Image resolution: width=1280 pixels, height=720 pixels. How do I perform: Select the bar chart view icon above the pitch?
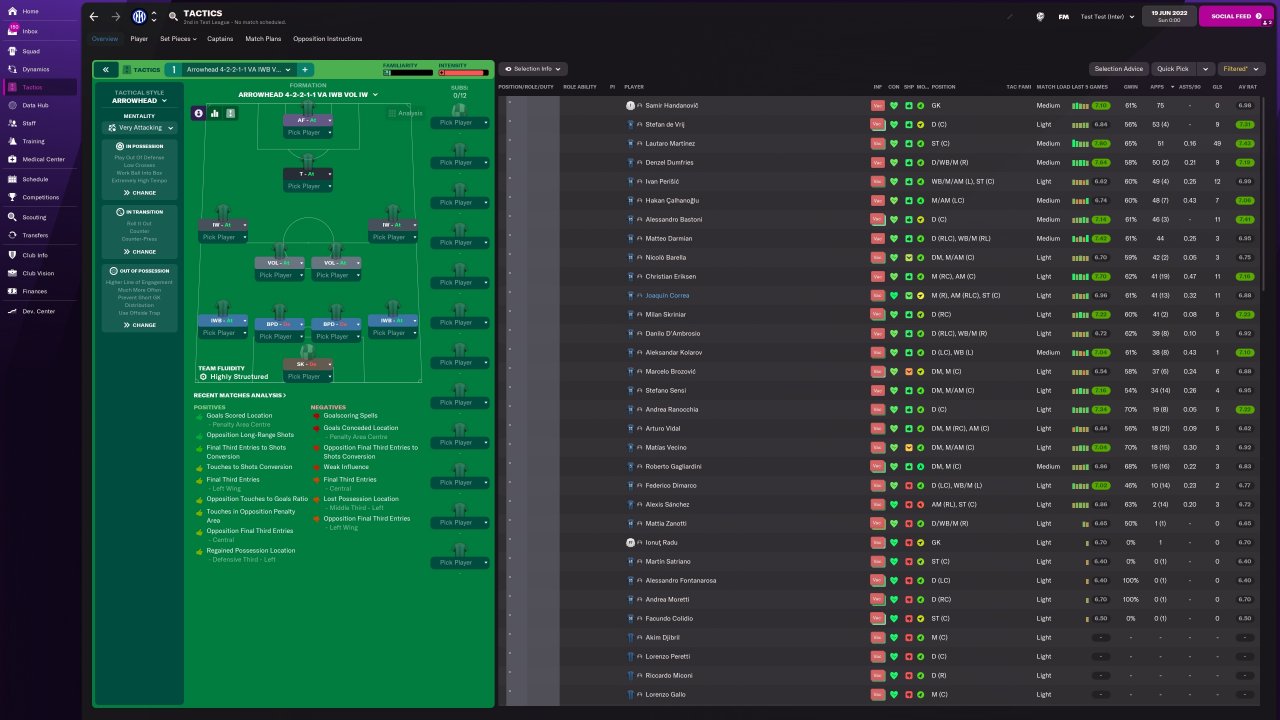pos(215,113)
